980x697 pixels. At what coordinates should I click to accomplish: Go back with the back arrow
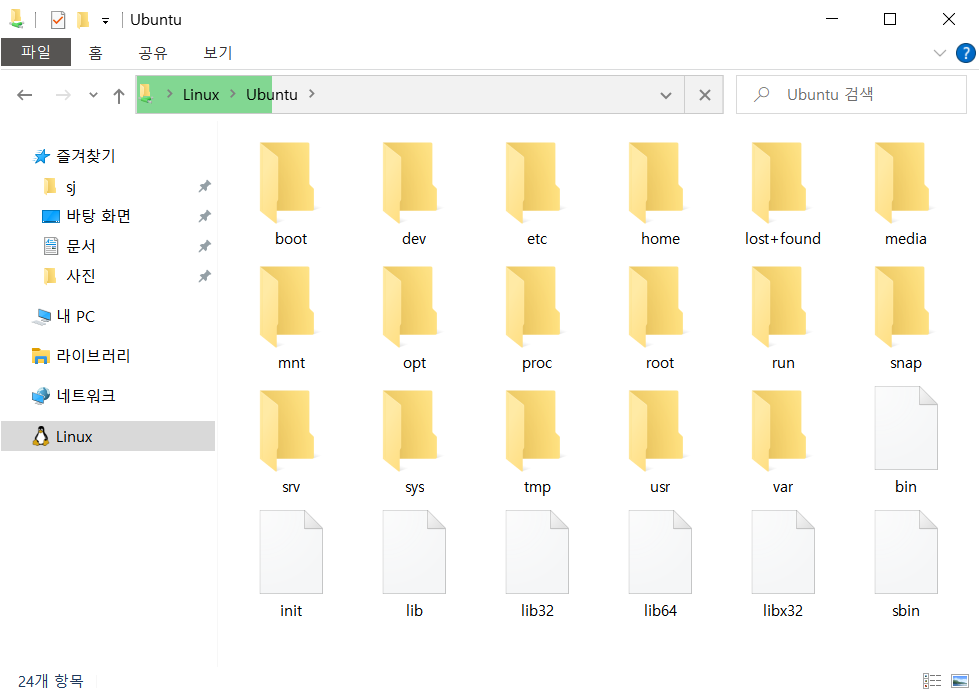[x=24, y=95]
